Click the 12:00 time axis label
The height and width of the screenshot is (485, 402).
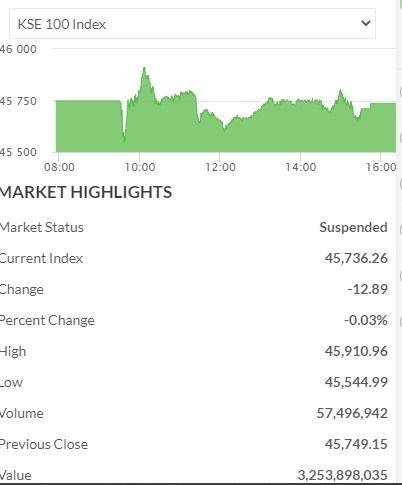tap(220, 167)
